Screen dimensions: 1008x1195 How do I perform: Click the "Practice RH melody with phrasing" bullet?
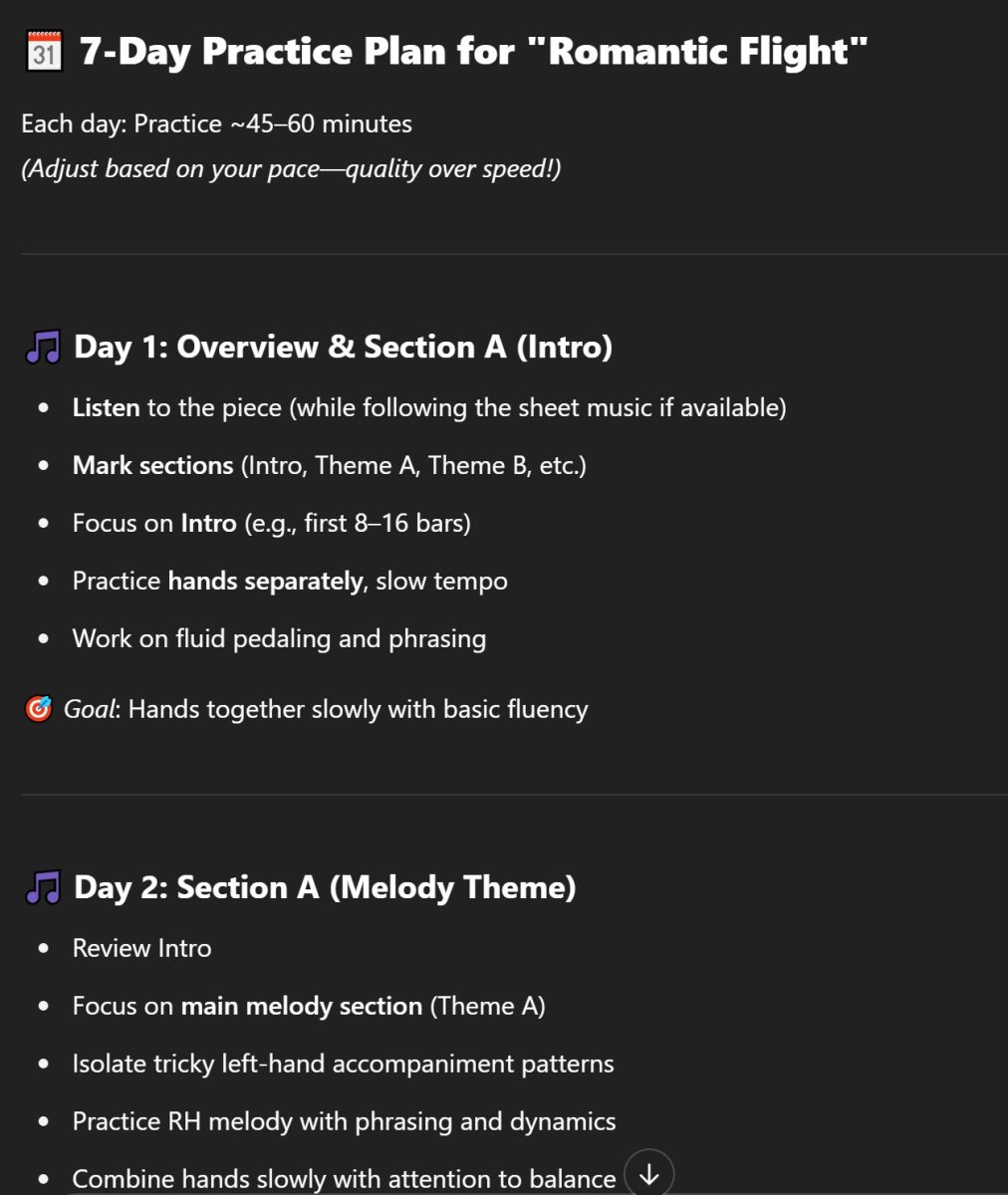point(344,1121)
